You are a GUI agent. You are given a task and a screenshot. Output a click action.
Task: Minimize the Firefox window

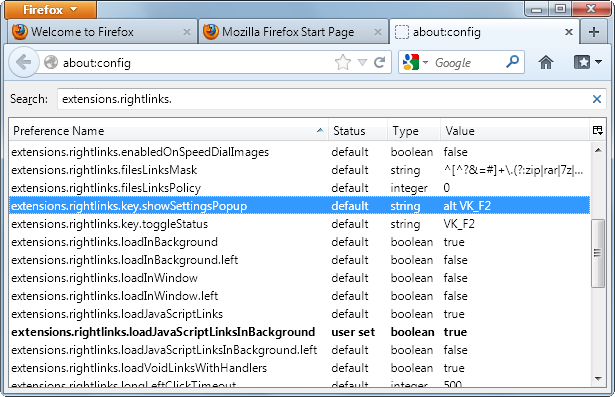537,9
